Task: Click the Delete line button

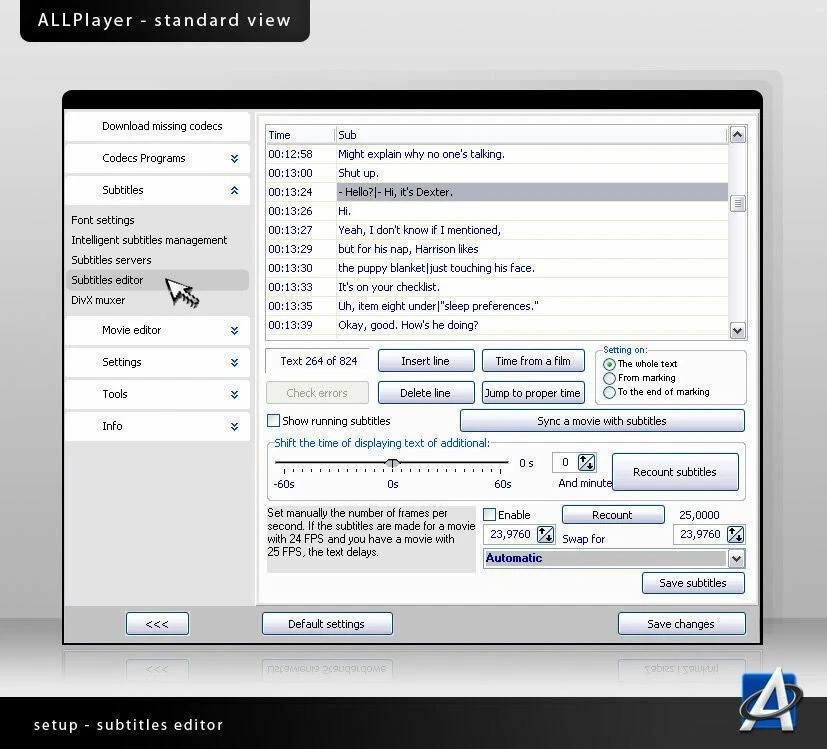Action: [426, 393]
